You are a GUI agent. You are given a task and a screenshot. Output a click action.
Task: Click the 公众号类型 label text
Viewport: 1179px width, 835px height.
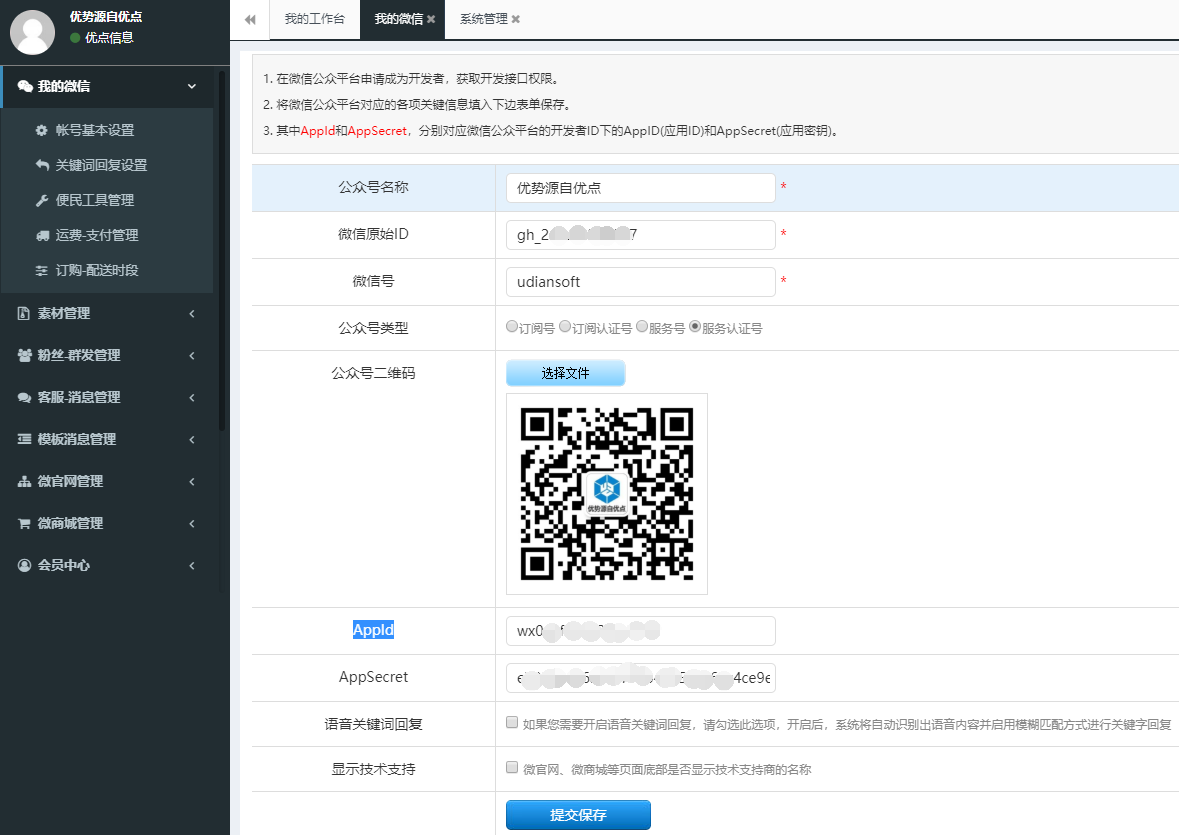(374, 328)
